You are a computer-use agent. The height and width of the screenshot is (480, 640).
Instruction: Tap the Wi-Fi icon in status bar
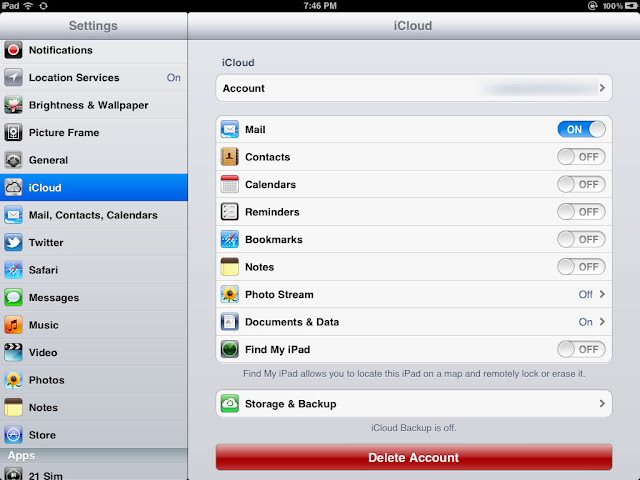click(x=28, y=6)
